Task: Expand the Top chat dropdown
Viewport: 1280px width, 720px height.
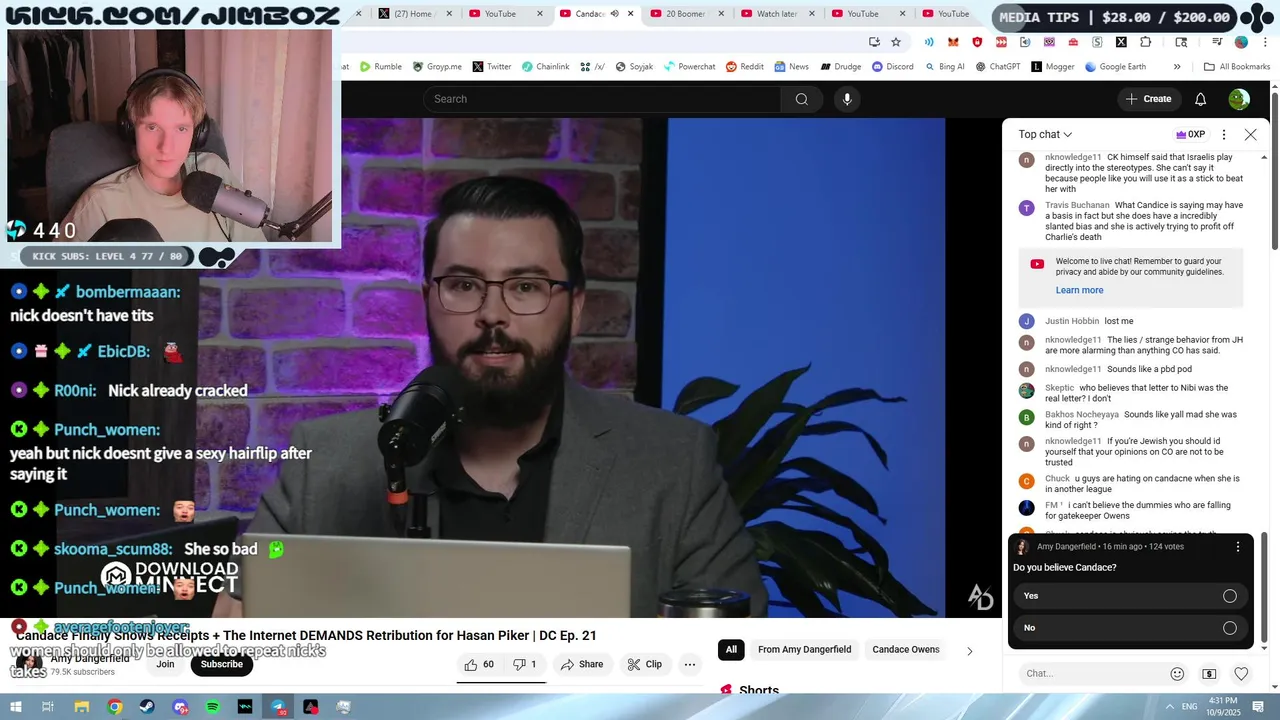Action: click(x=1045, y=134)
